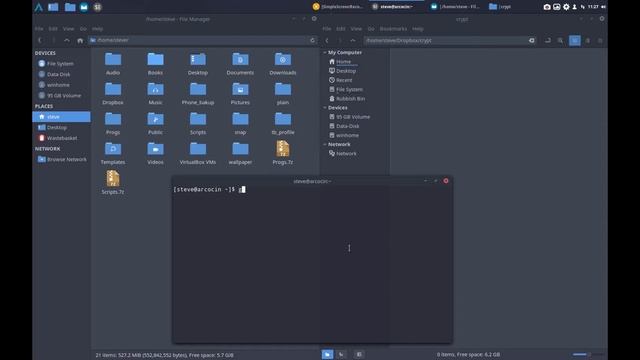Select the Scripts.7z archive
The image size is (640, 360).
[113, 182]
